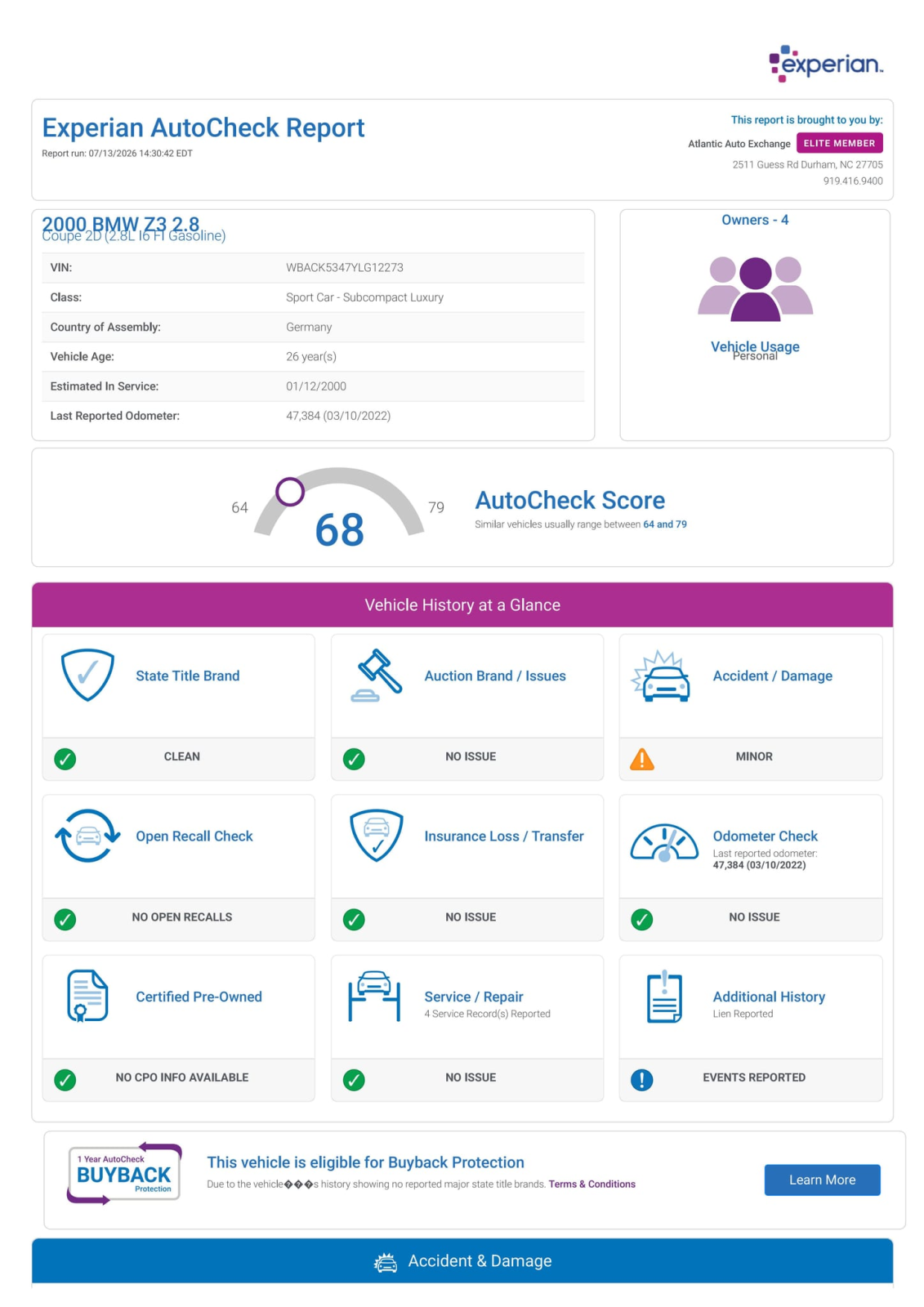This screenshot has height=1307, width=924.
Task: Click the ELITE MEMBER badge
Action: [x=839, y=143]
